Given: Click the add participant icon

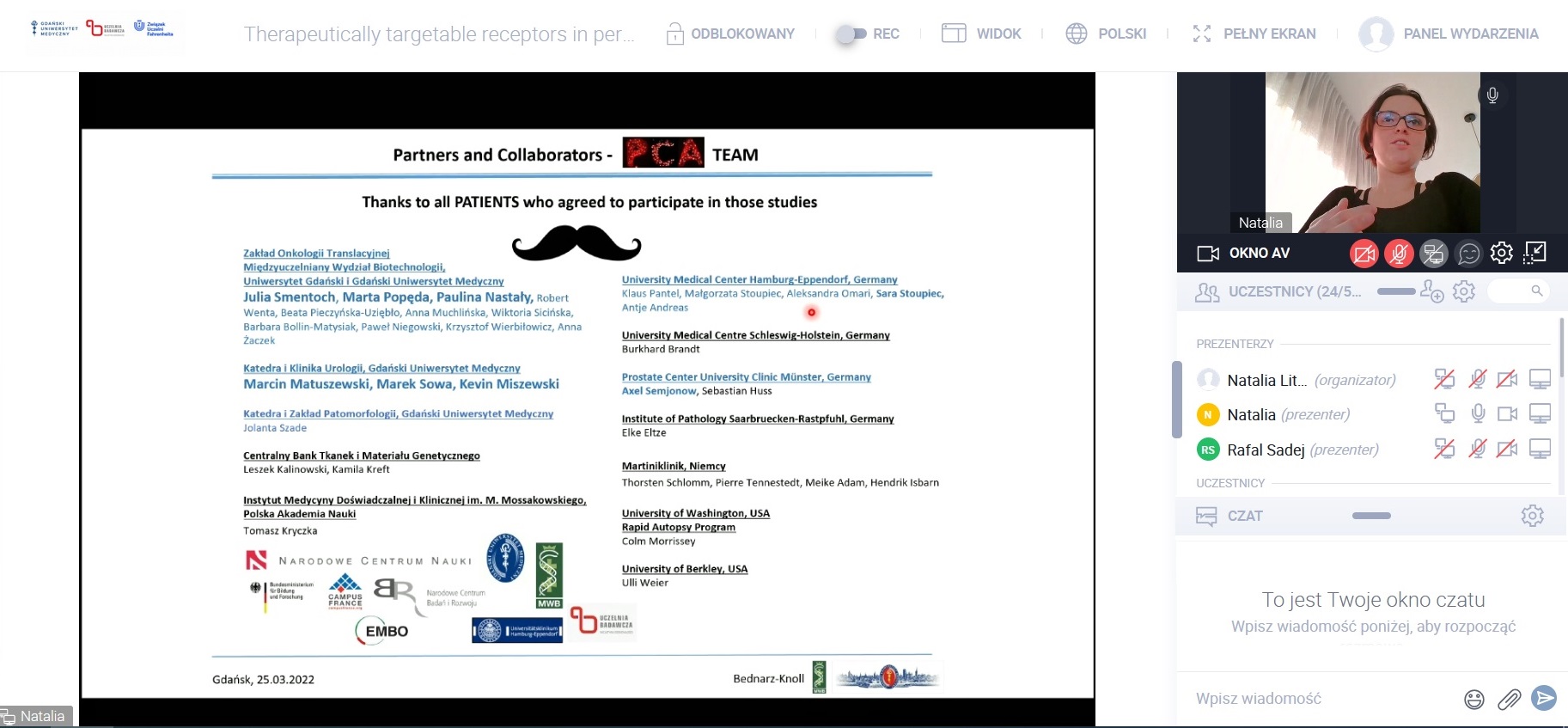Looking at the screenshot, I should 1431,291.
